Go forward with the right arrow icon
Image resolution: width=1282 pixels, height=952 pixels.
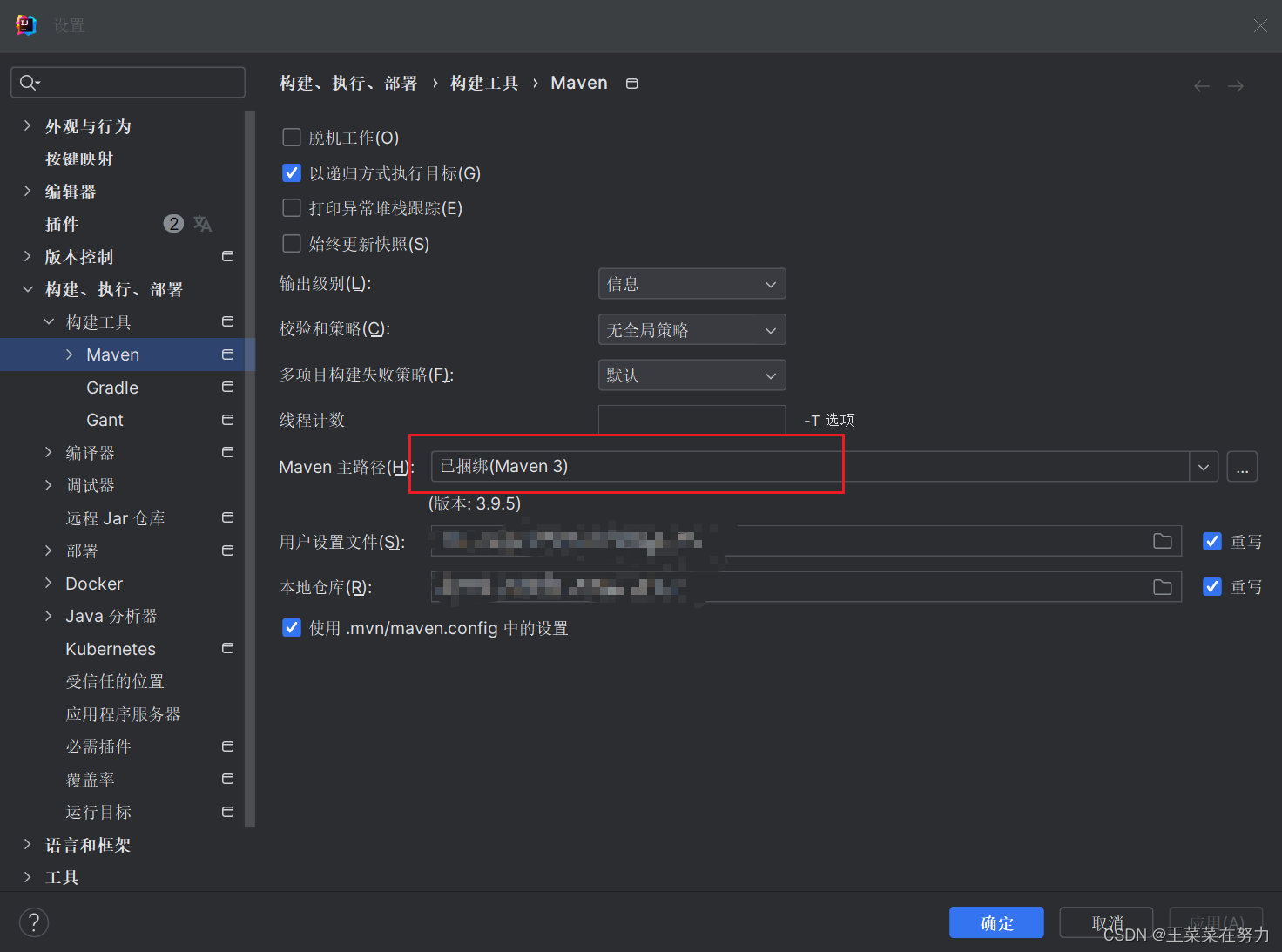tap(1236, 85)
